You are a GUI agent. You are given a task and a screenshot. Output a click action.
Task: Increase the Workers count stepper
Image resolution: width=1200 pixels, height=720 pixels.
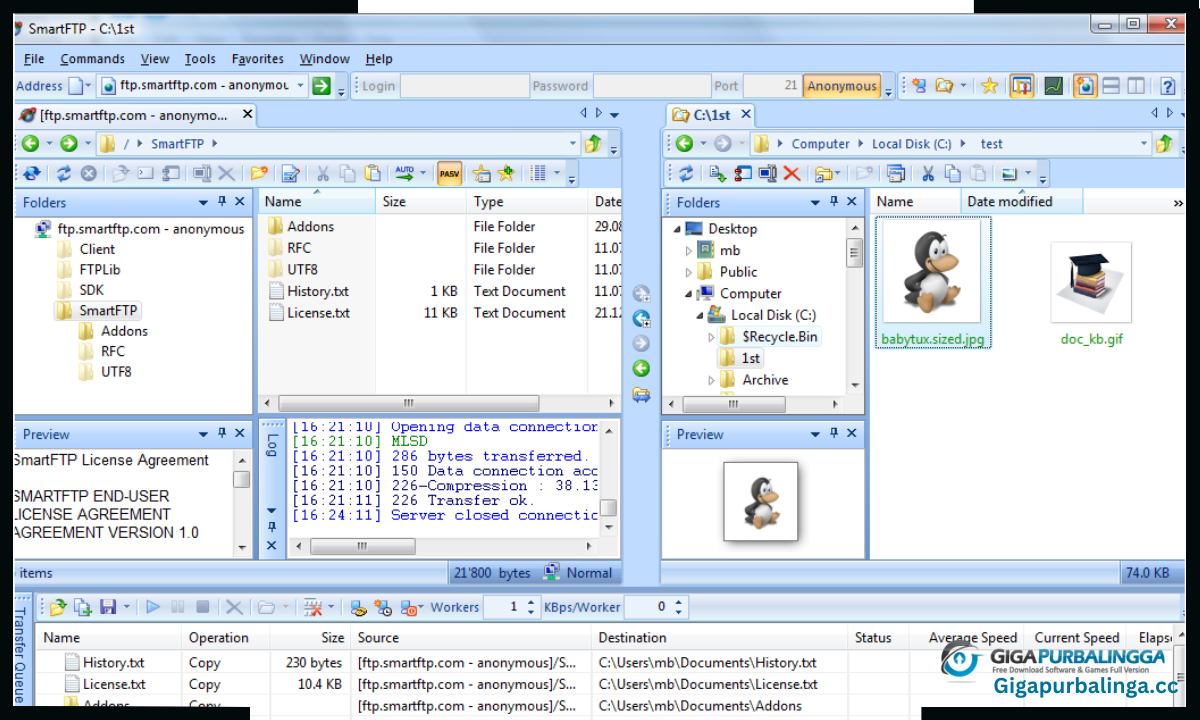(531, 602)
